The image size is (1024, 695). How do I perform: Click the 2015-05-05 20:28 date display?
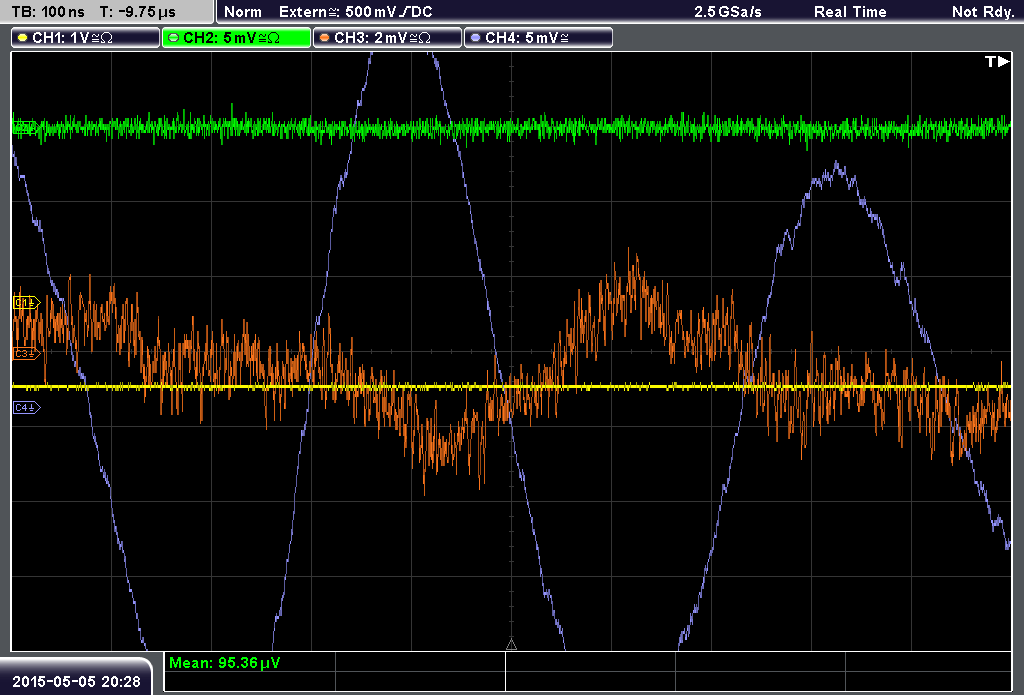[76, 681]
